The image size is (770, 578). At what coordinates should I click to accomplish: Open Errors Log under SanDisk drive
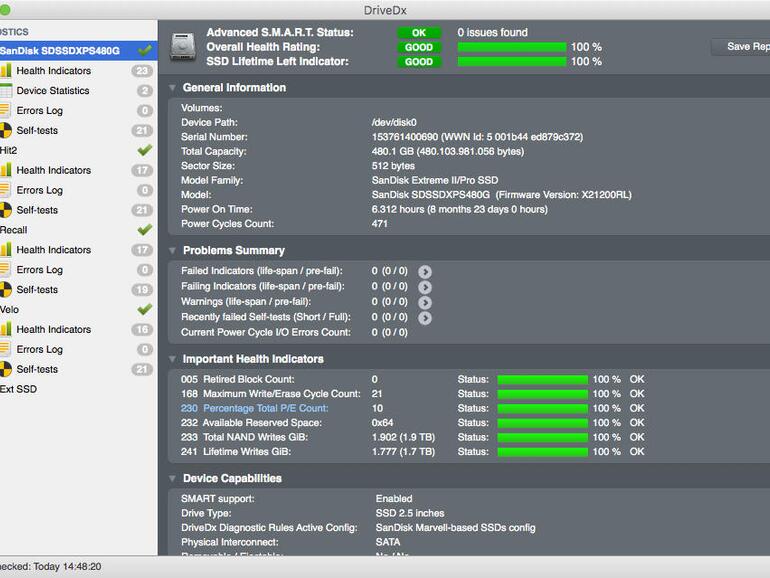79,110
